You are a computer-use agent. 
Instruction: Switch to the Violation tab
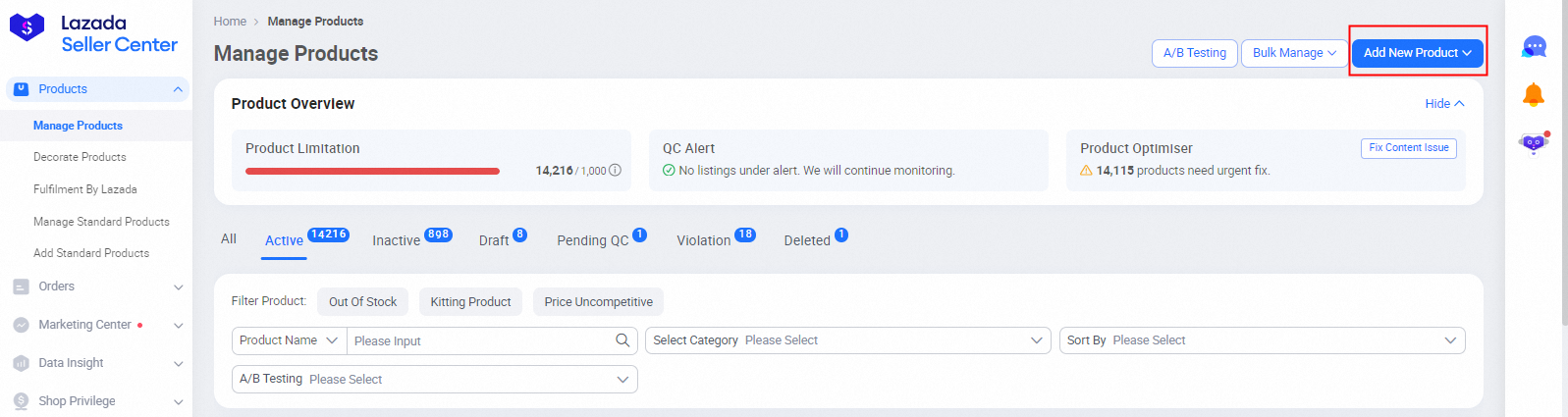pyautogui.click(x=703, y=240)
